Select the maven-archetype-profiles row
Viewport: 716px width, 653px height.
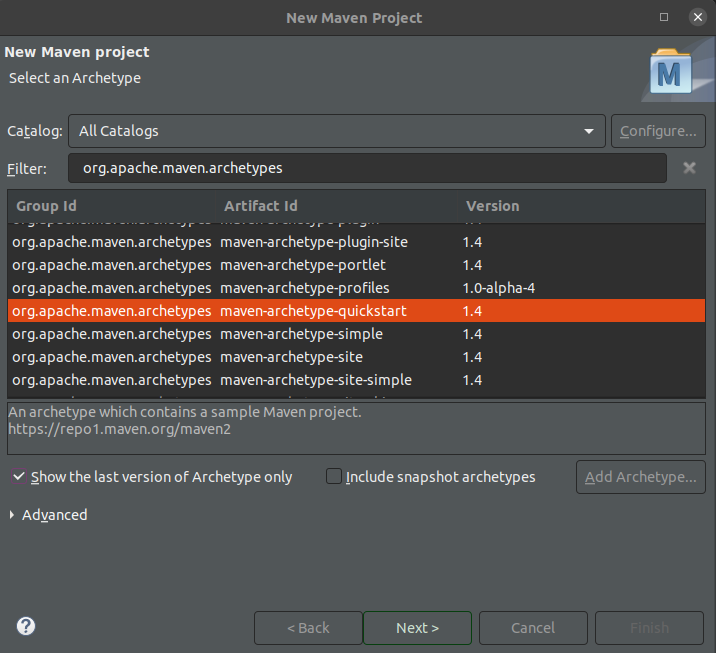click(x=356, y=288)
